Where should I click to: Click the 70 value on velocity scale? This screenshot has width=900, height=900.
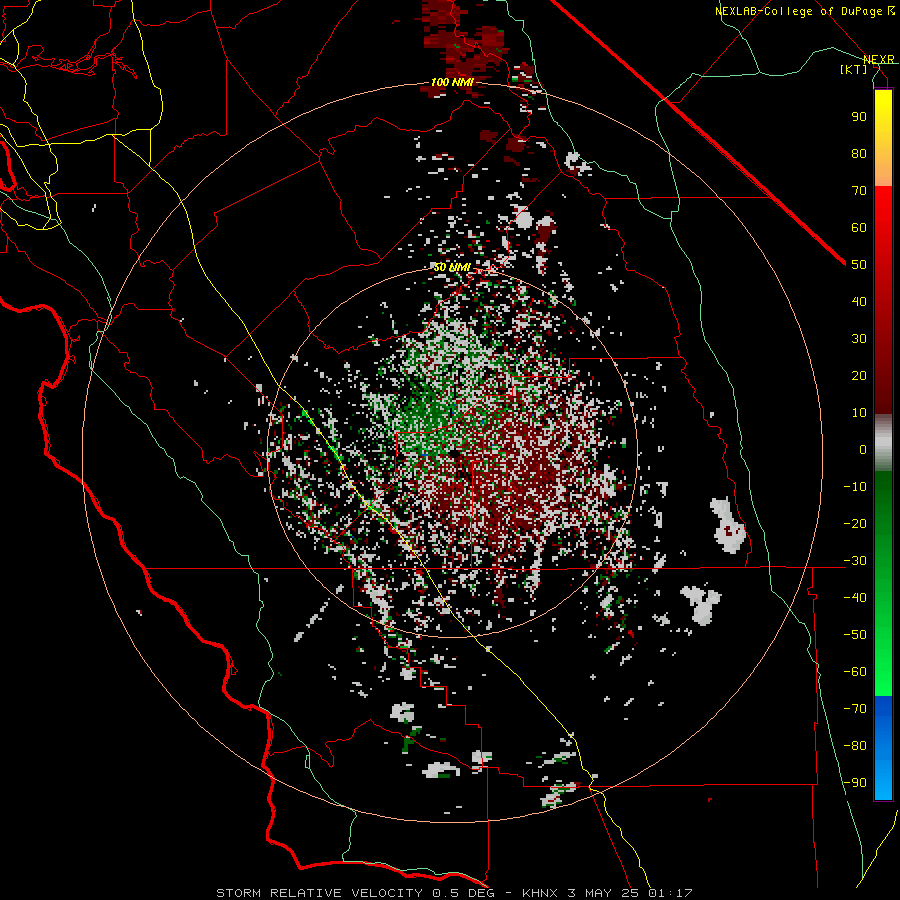[x=859, y=191]
